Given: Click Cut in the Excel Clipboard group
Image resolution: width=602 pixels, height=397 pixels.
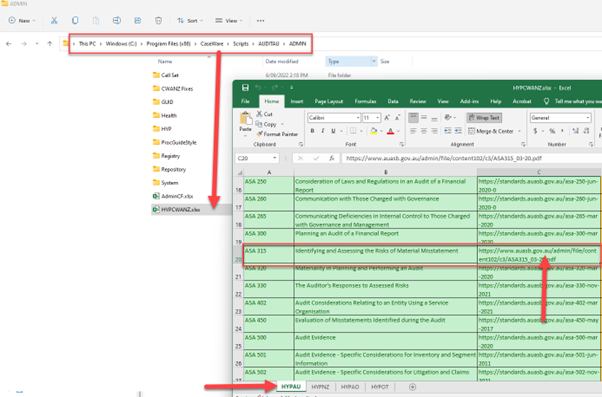Looking at the screenshot, I should coord(265,114).
